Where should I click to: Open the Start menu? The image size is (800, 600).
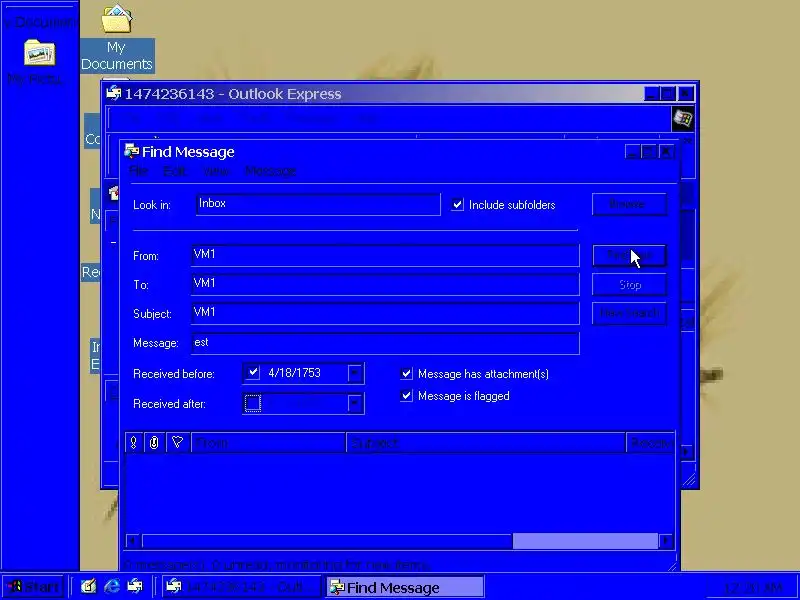tap(33, 587)
